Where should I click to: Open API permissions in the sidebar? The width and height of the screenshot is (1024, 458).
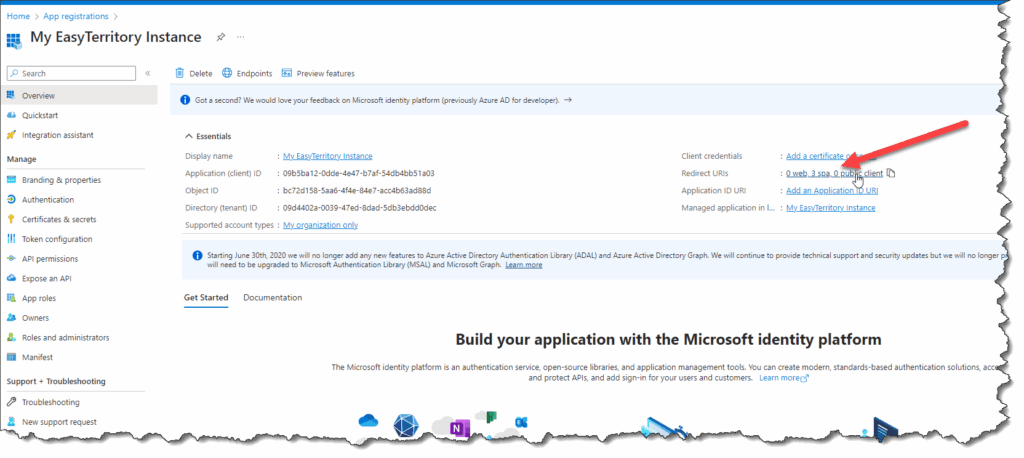(52, 259)
